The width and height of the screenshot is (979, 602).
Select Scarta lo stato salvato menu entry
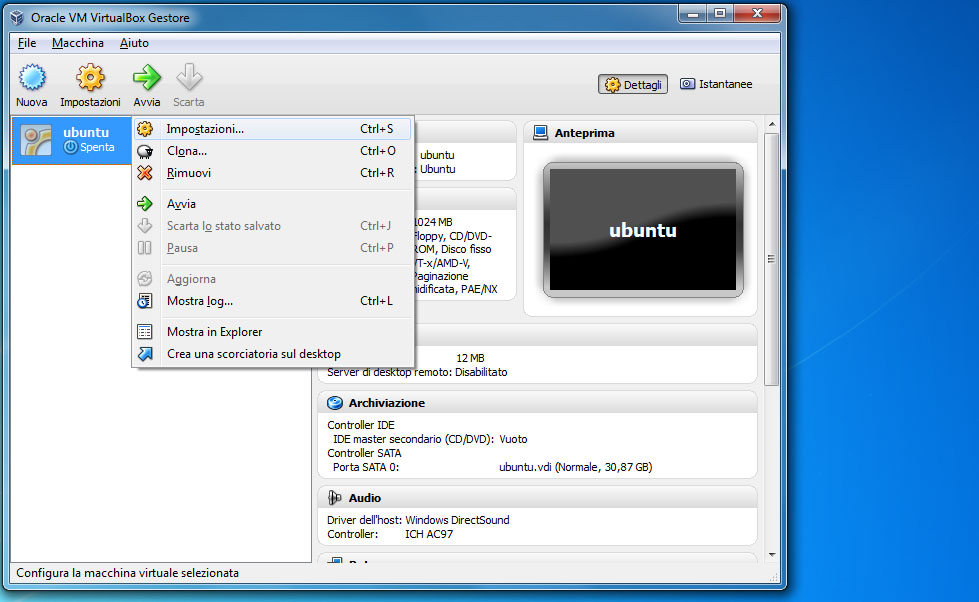pyautogui.click(x=273, y=226)
